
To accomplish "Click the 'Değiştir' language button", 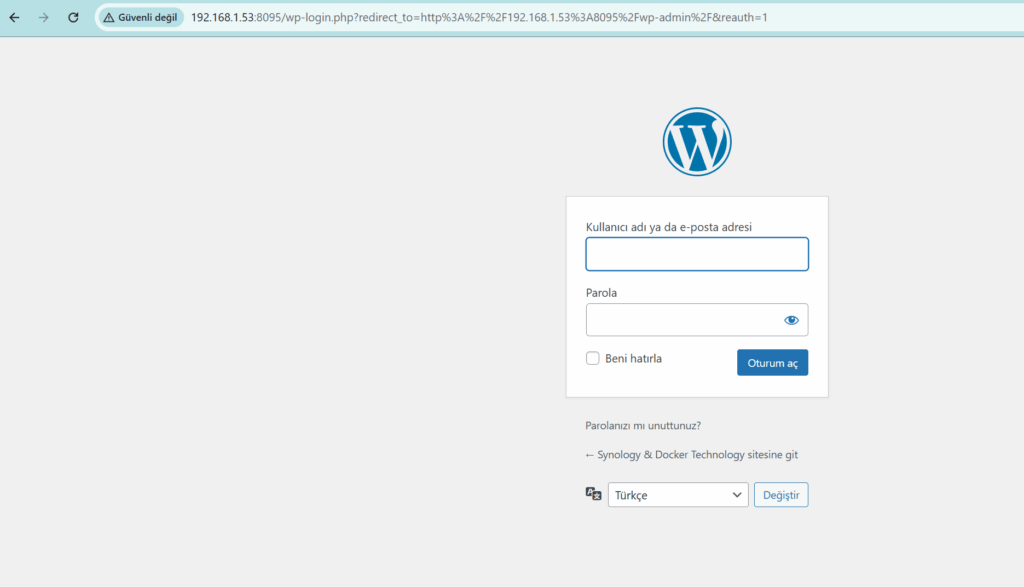I will point(780,495).
